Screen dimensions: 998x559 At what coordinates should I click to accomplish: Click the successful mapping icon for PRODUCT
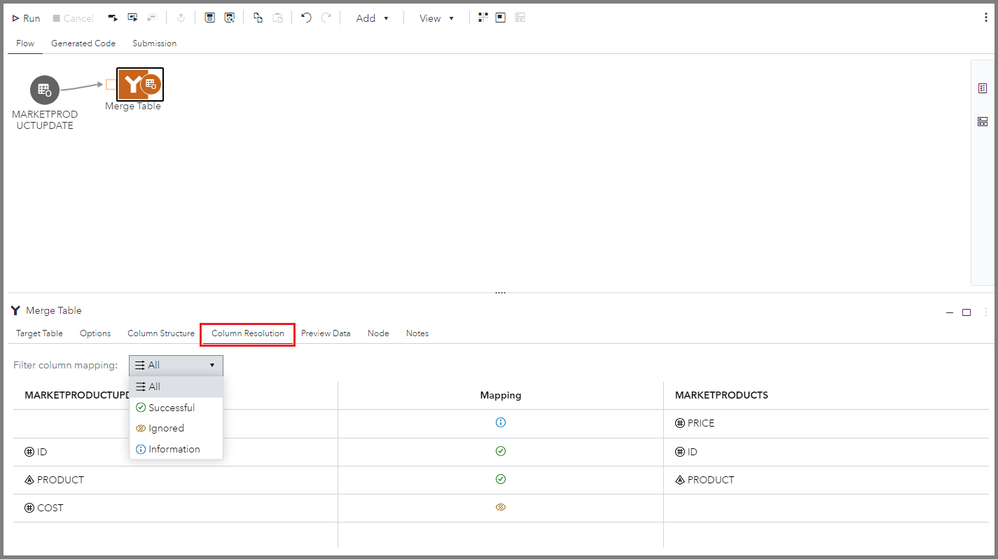pyautogui.click(x=500, y=479)
